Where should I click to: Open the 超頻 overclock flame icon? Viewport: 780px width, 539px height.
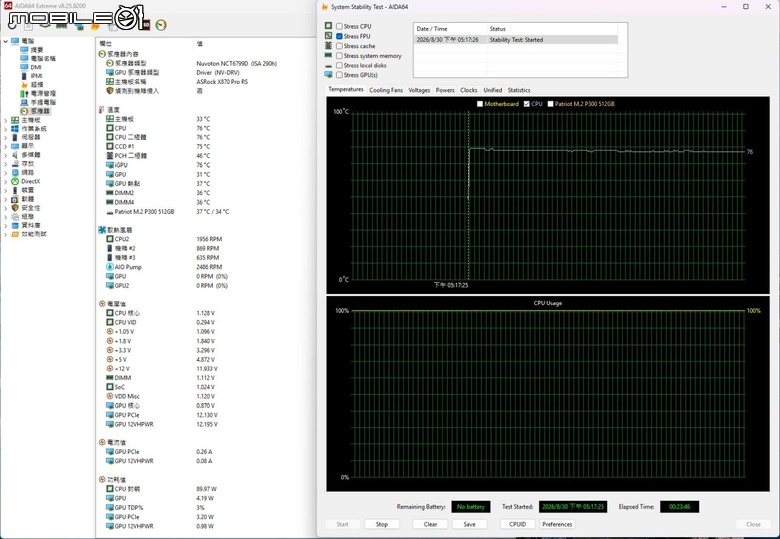coord(24,85)
